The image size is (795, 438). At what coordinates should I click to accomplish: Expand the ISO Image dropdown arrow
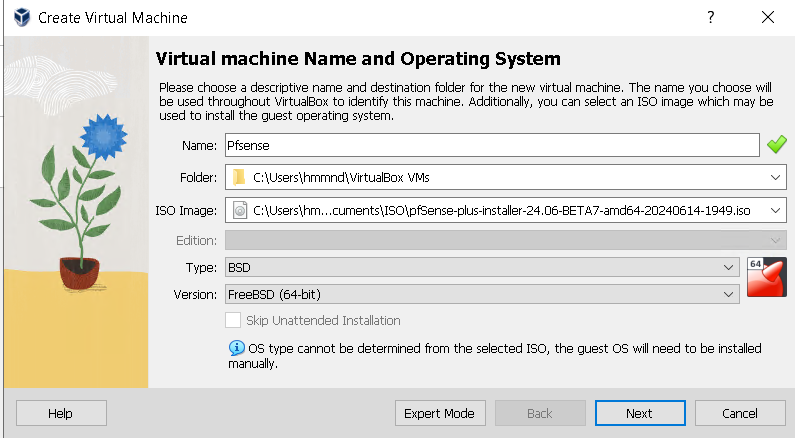(775, 210)
